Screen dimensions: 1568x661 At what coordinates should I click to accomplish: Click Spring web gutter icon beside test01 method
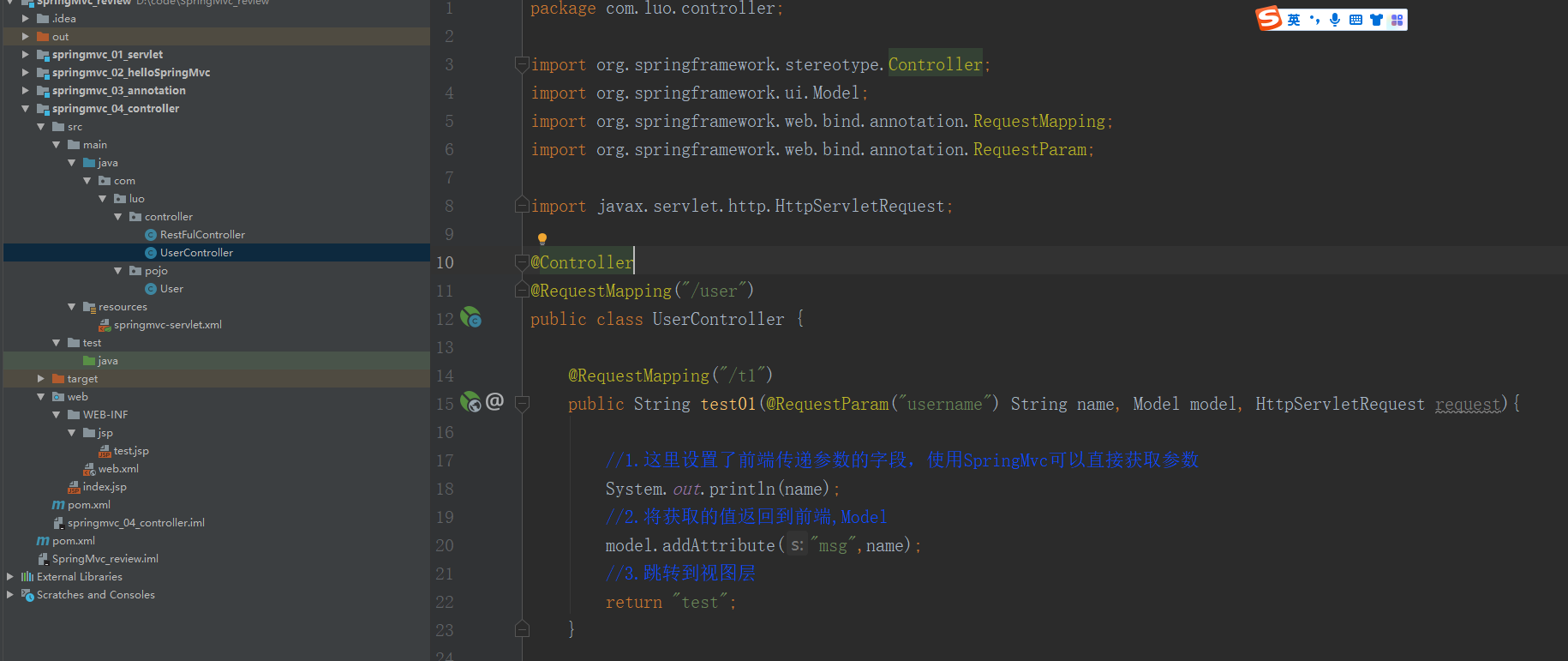point(471,401)
